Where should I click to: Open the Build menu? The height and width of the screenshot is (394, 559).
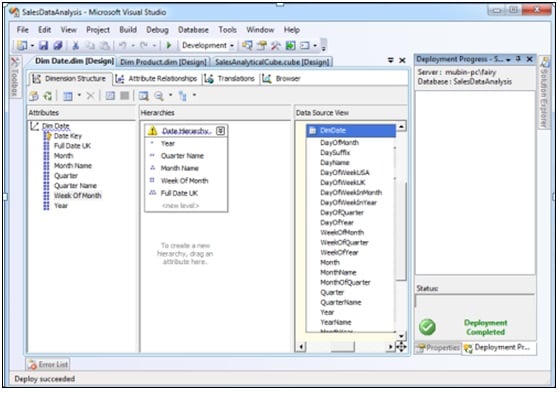(x=128, y=30)
